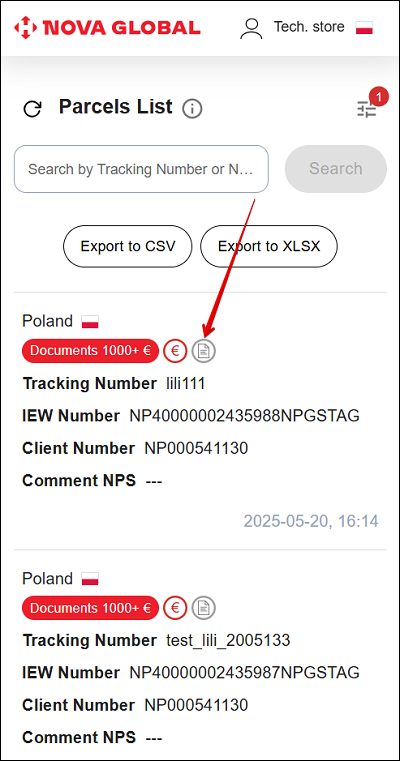
Task: Click the document icon on lili111 parcel
Action: click(203, 351)
